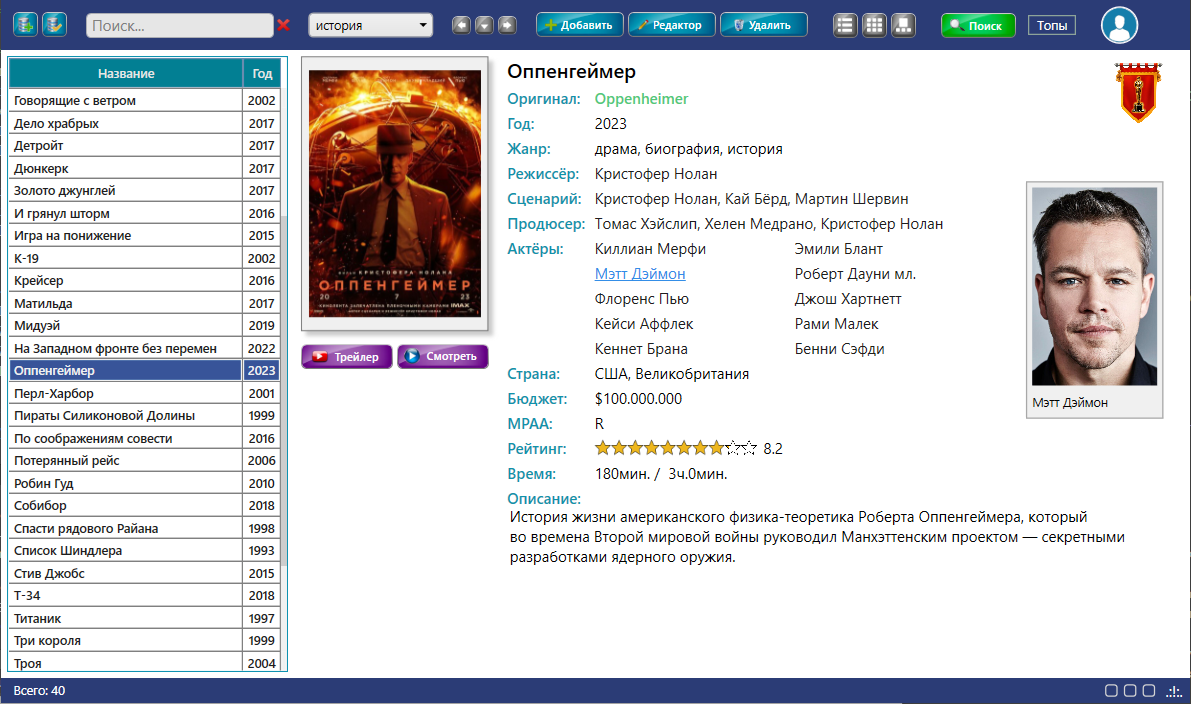Click the star rating bar
Image resolution: width=1191 pixels, height=704 pixels.
(x=675, y=448)
